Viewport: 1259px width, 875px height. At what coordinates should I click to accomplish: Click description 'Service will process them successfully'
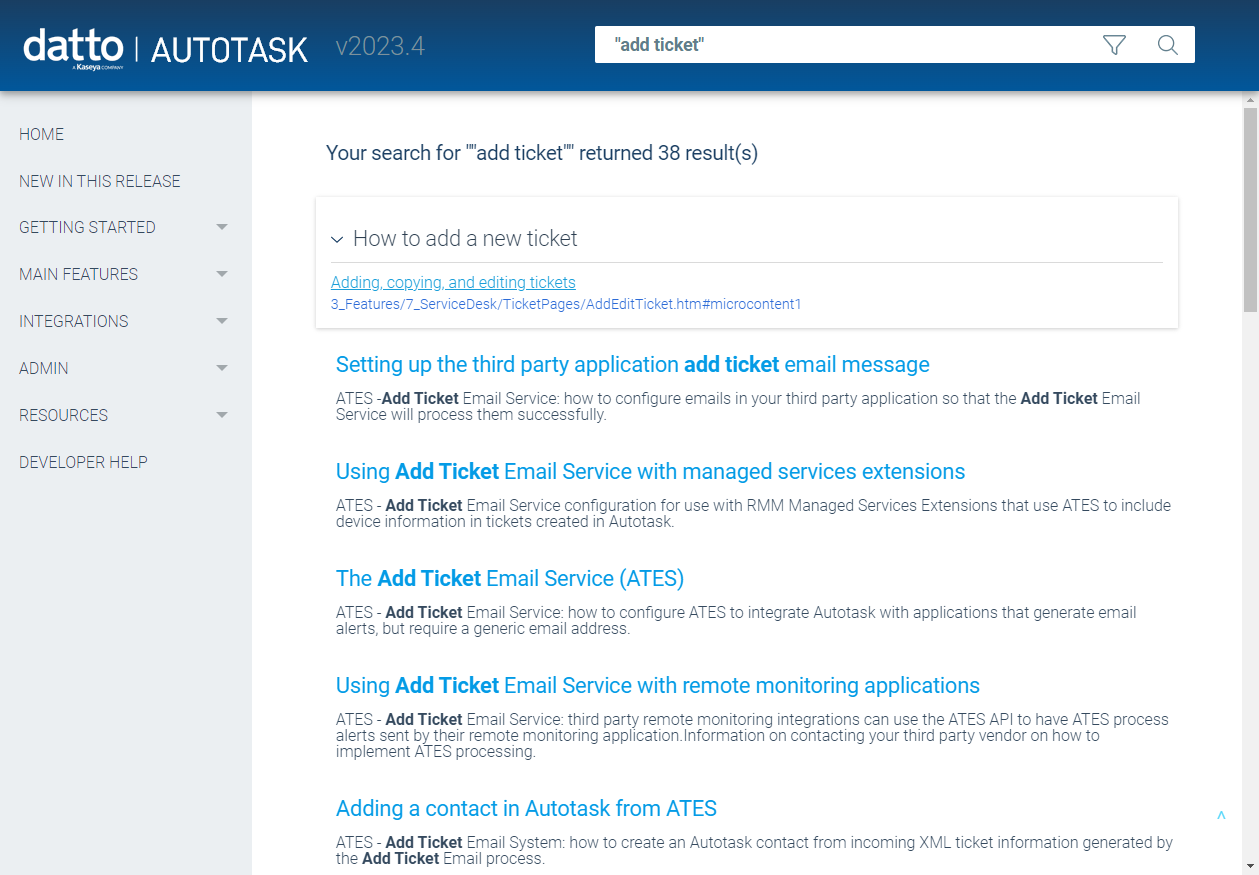(738, 406)
